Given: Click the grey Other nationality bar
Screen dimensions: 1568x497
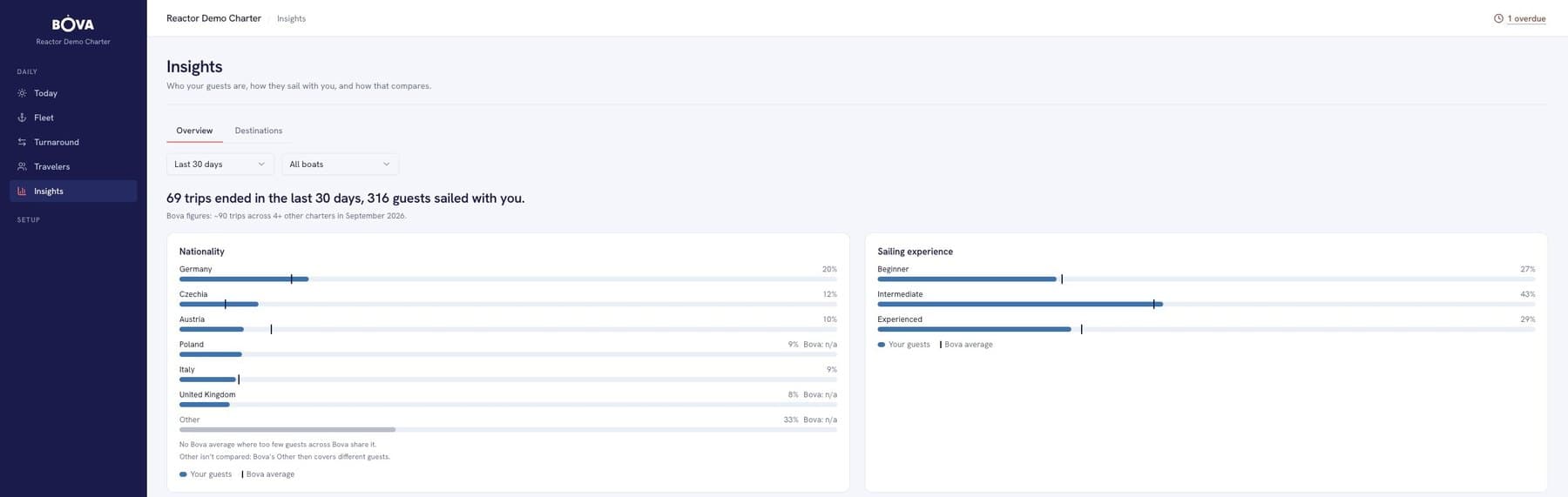Looking at the screenshot, I should click(287, 430).
